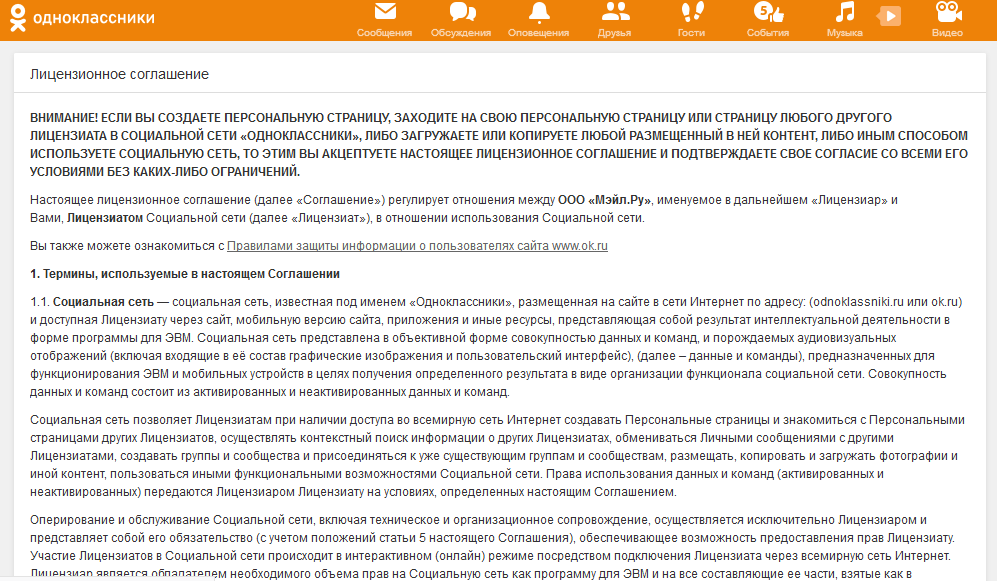Open the Events thumbs-up icon
The image size is (997, 581).
point(767,12)
